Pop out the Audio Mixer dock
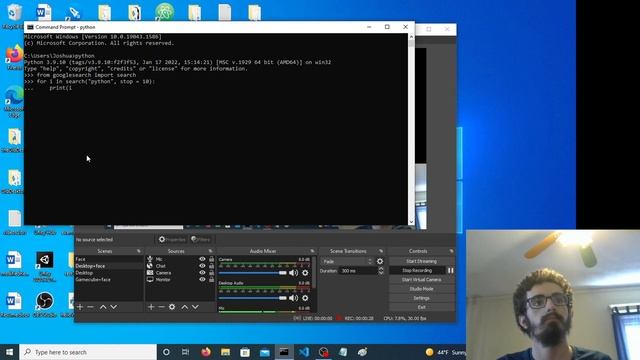This screenshot has height=360, width=640. point(312,251)
